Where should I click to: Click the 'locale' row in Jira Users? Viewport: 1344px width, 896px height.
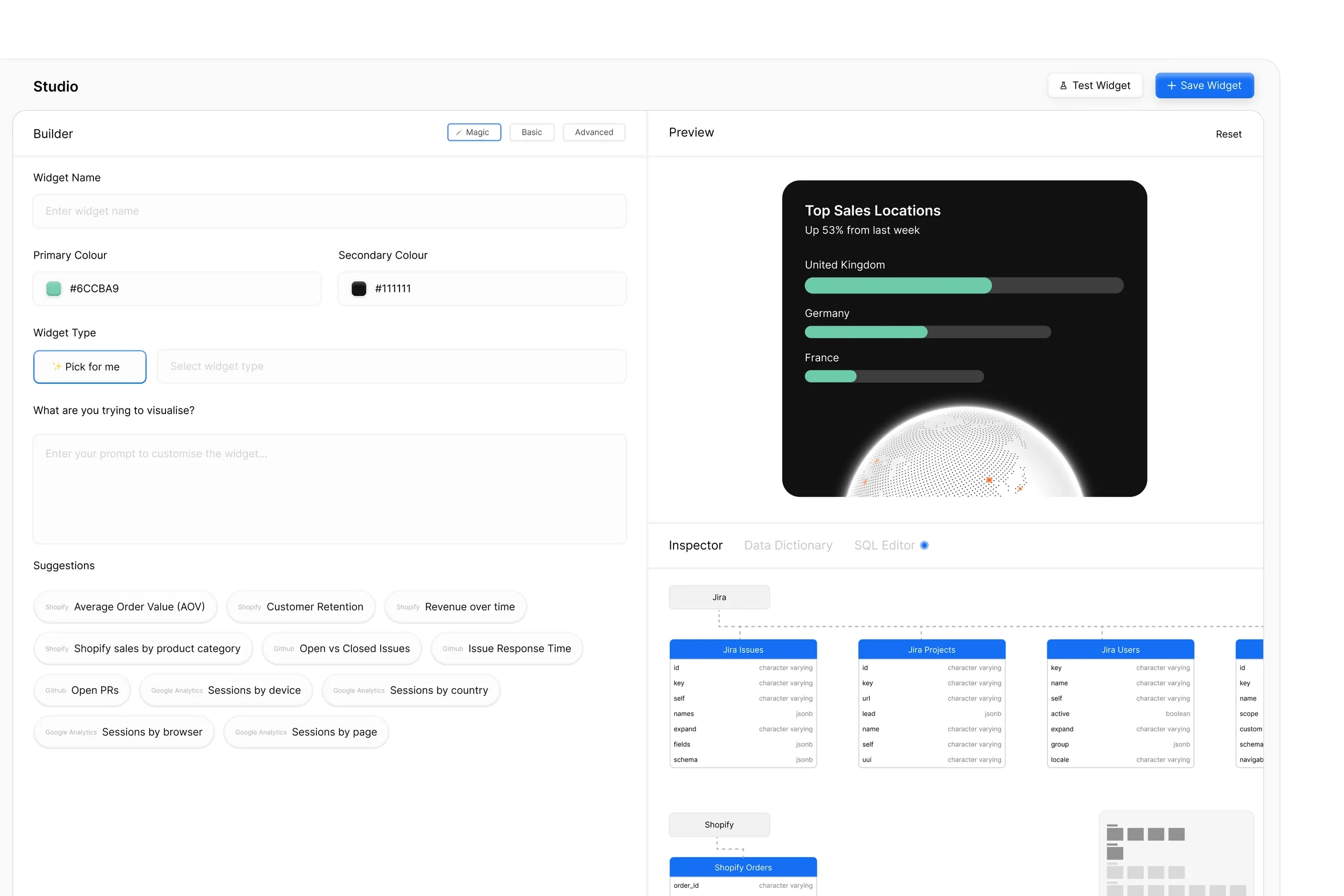(x=1120, y=760)
